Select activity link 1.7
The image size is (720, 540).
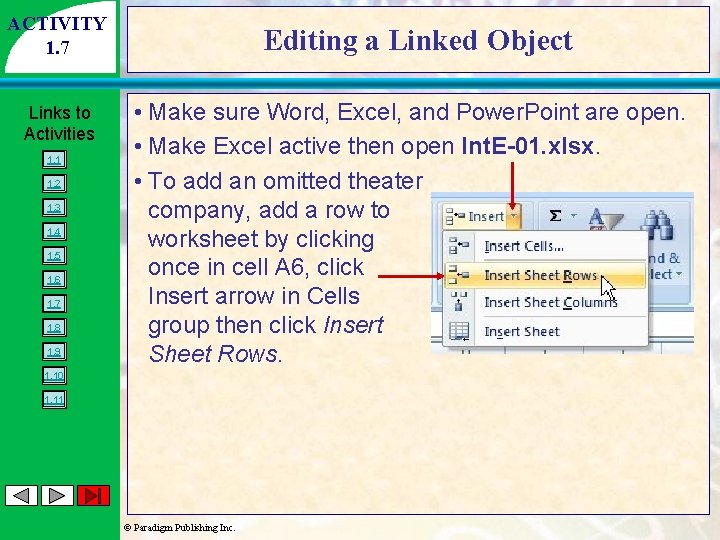point(54,304)
